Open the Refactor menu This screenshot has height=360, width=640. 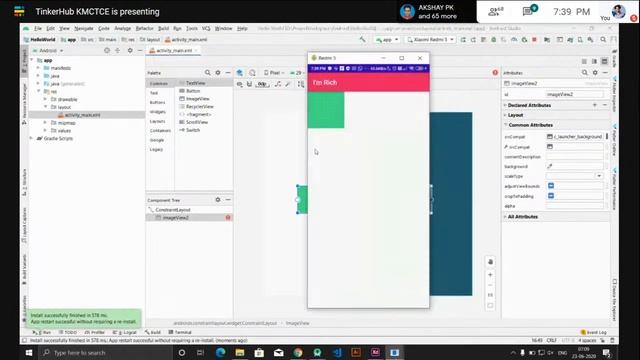(x=144, y=29)
